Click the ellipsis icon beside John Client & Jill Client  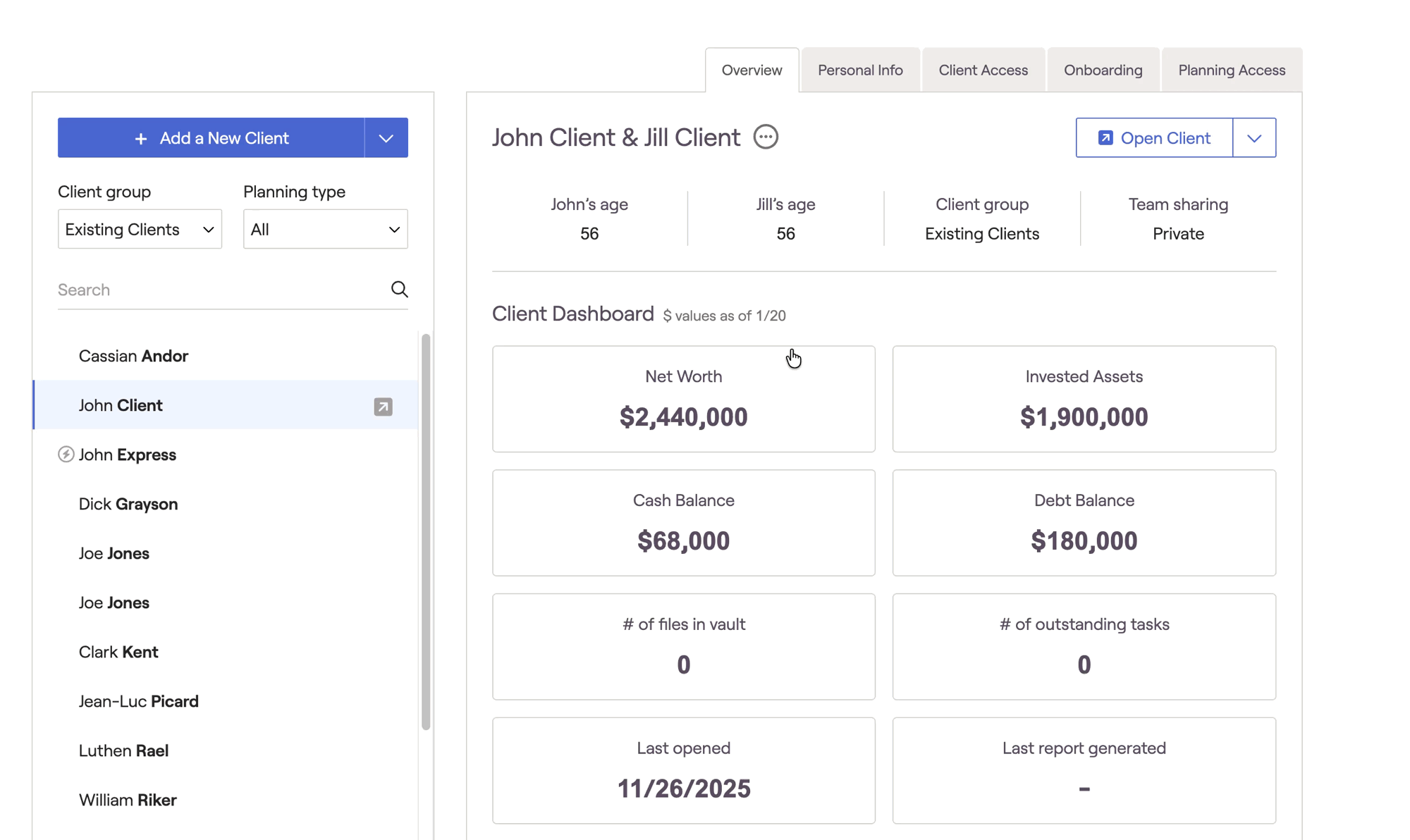click(x=765, y=137)
